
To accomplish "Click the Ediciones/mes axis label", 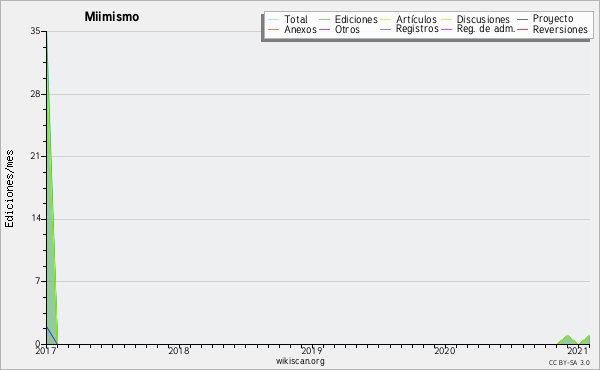I will [x=9, y=189].
